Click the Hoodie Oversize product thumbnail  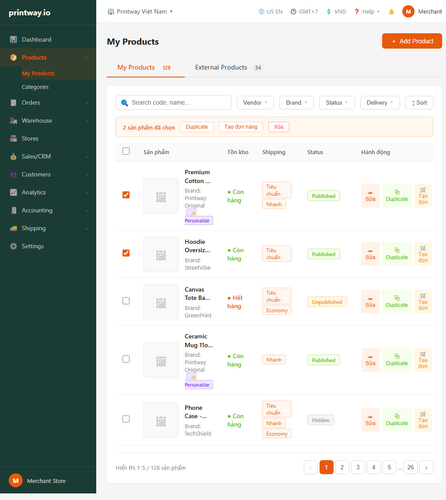(161, 254)
